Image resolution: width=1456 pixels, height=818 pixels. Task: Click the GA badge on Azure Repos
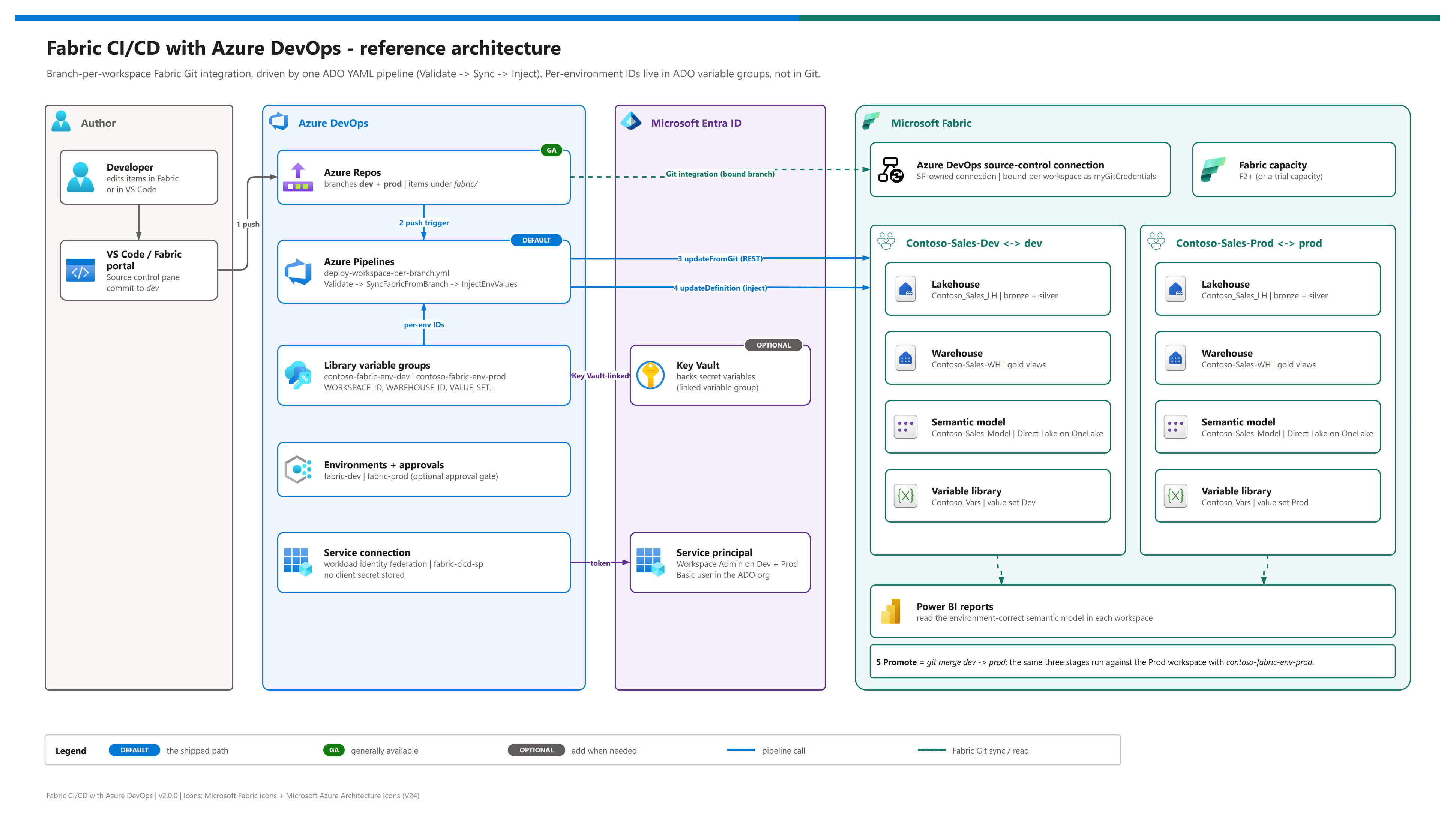tap(551, 150)
